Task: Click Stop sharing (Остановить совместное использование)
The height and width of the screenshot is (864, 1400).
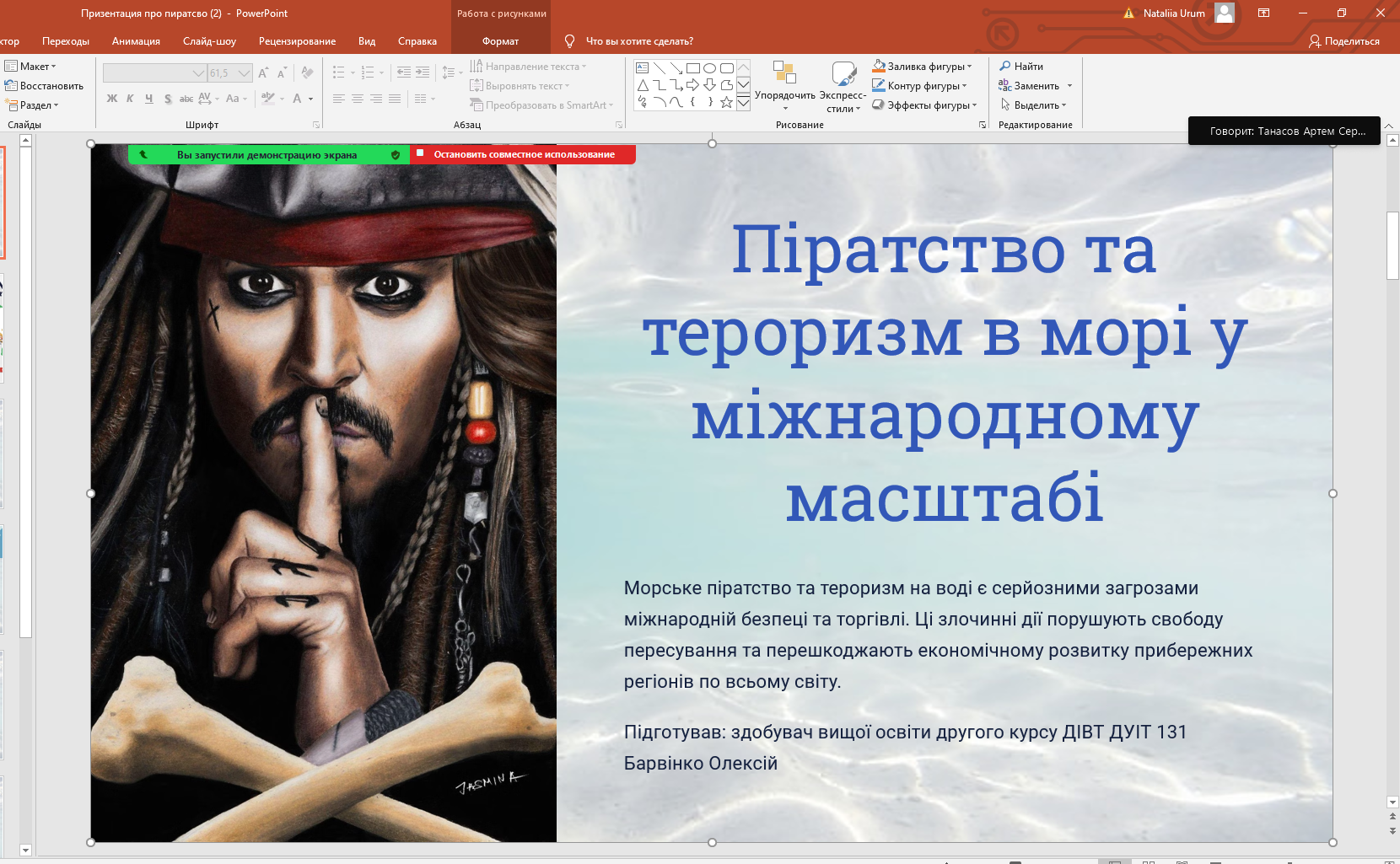Action: pos(523,154)
